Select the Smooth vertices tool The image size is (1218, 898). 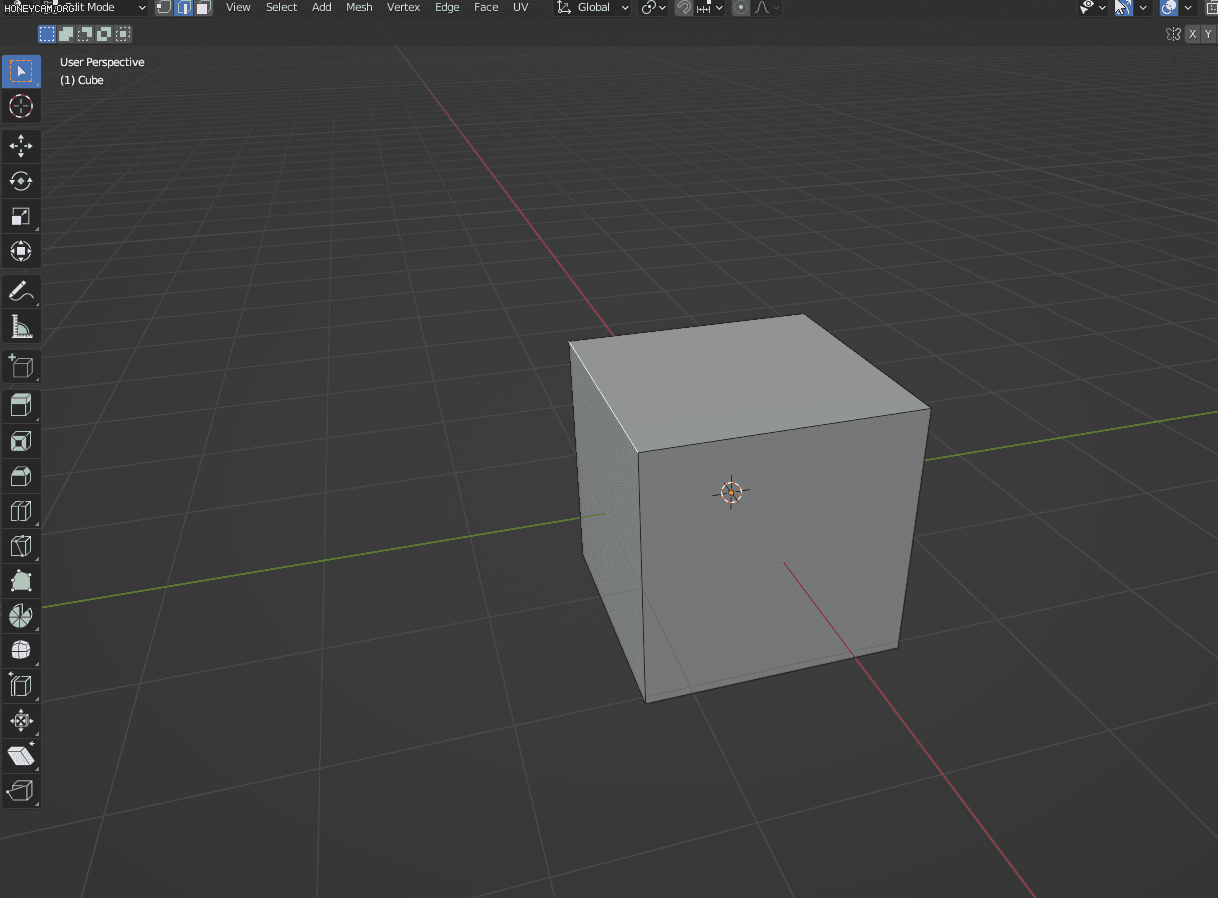point(21,651)
